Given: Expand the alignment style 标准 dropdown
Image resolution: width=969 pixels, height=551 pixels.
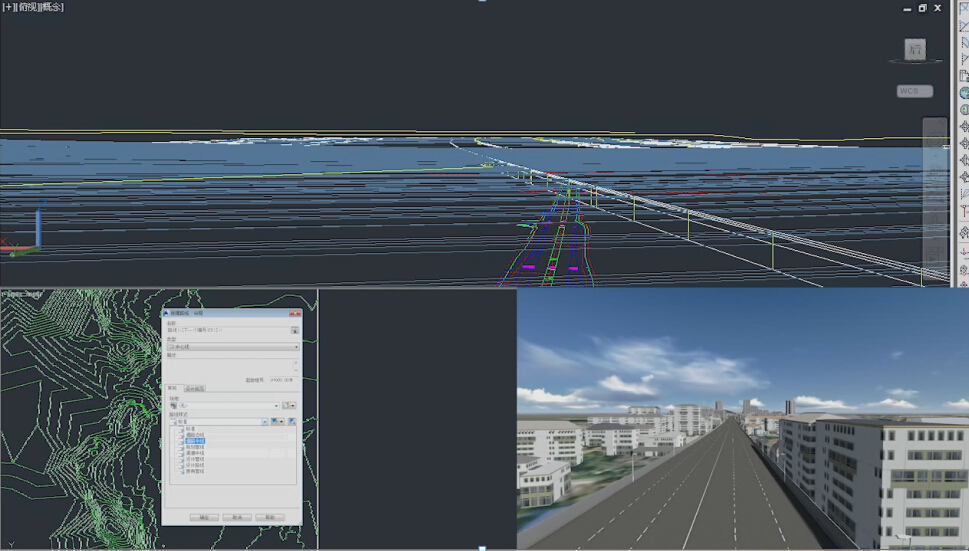Looking at the screenshot, I should point(264,422).
